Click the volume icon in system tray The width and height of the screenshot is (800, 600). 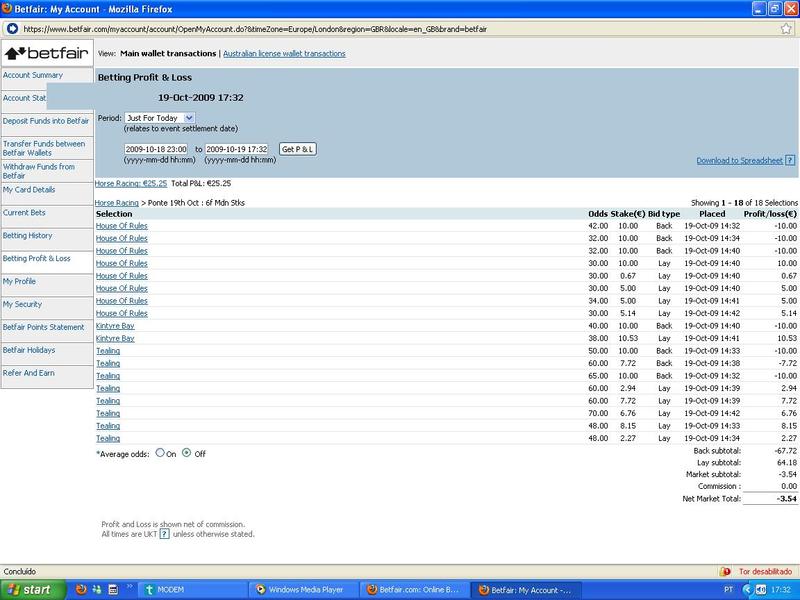761,590
